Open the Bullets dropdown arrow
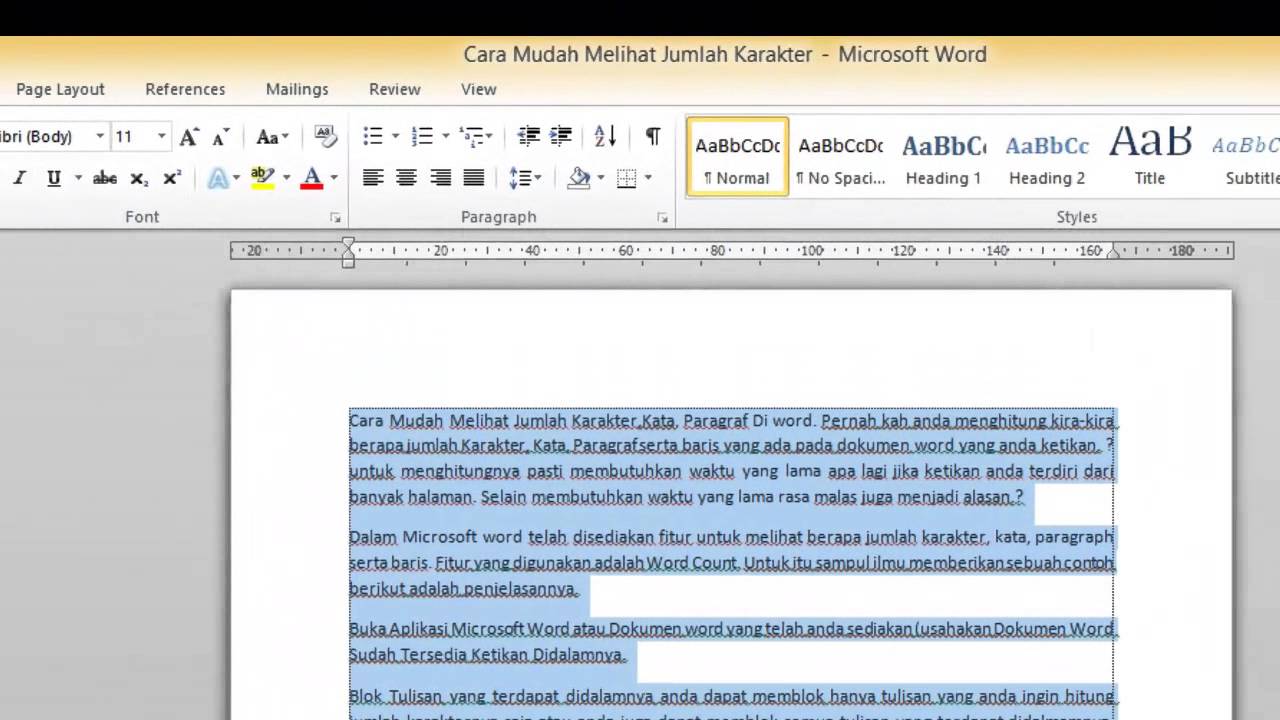 coord(395,136)
